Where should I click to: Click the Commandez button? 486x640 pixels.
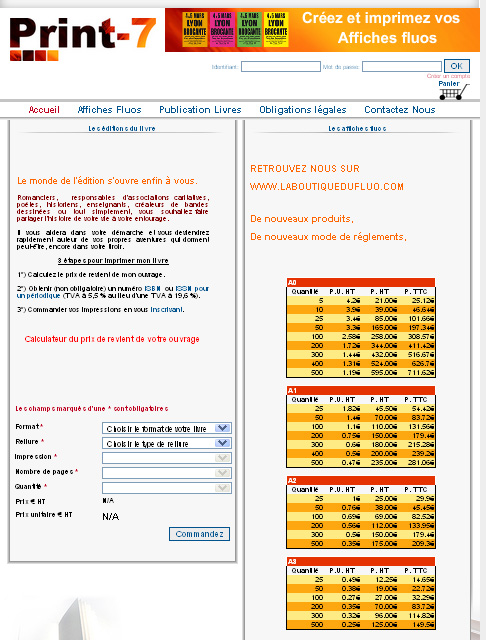pos(200,534)
